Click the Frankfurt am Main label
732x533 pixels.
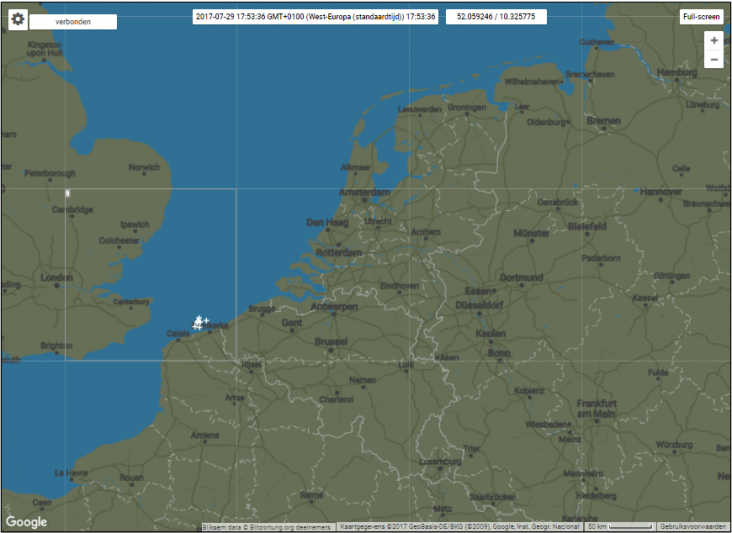[597, 407]
